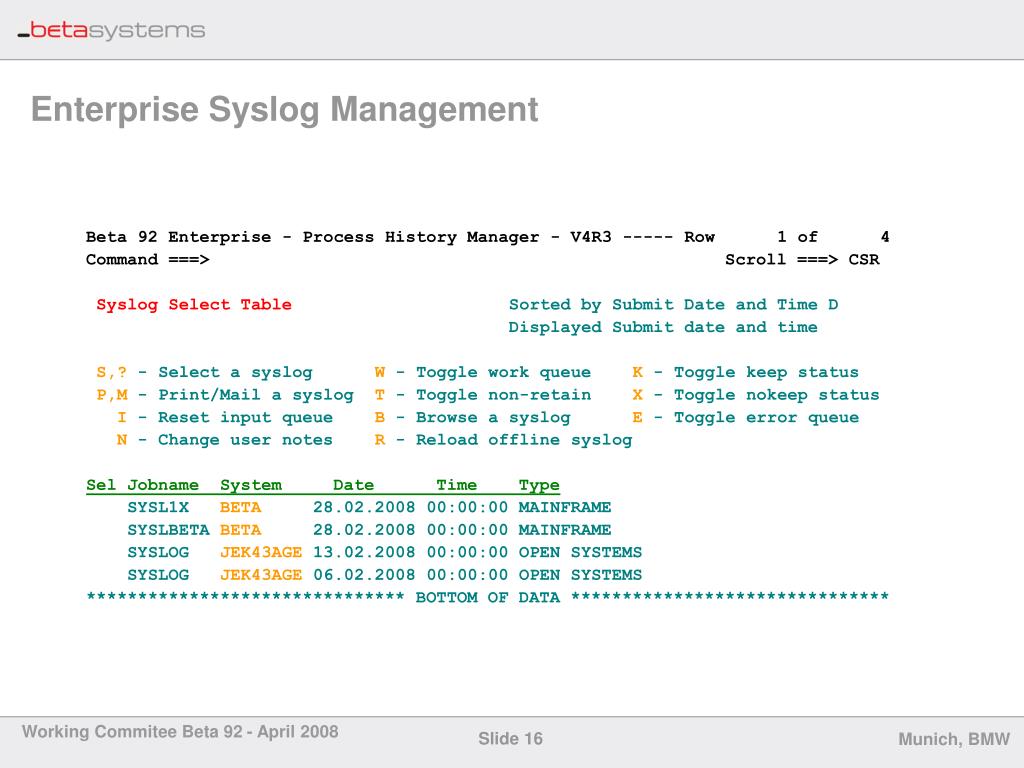Screen dimensions: 1024x768
Task: Click the "I - Reset input queue" legend entry
Action: click(225, 417)
